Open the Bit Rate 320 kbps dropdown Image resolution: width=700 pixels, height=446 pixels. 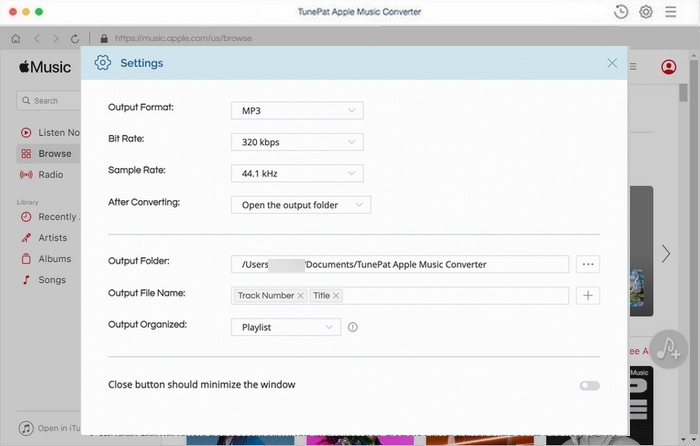click(x=297, y=142)
